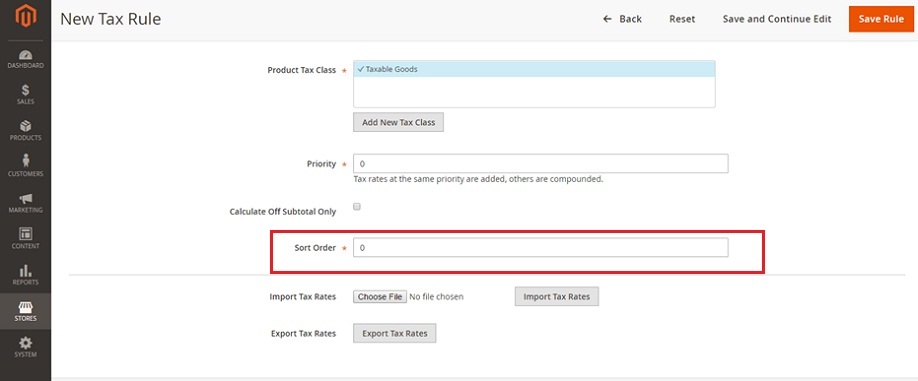The width and height of the screenshot is (918, 381).
Task: Click the Calculate Off Subtotal Only label
Action: click(x=283, y=212)
